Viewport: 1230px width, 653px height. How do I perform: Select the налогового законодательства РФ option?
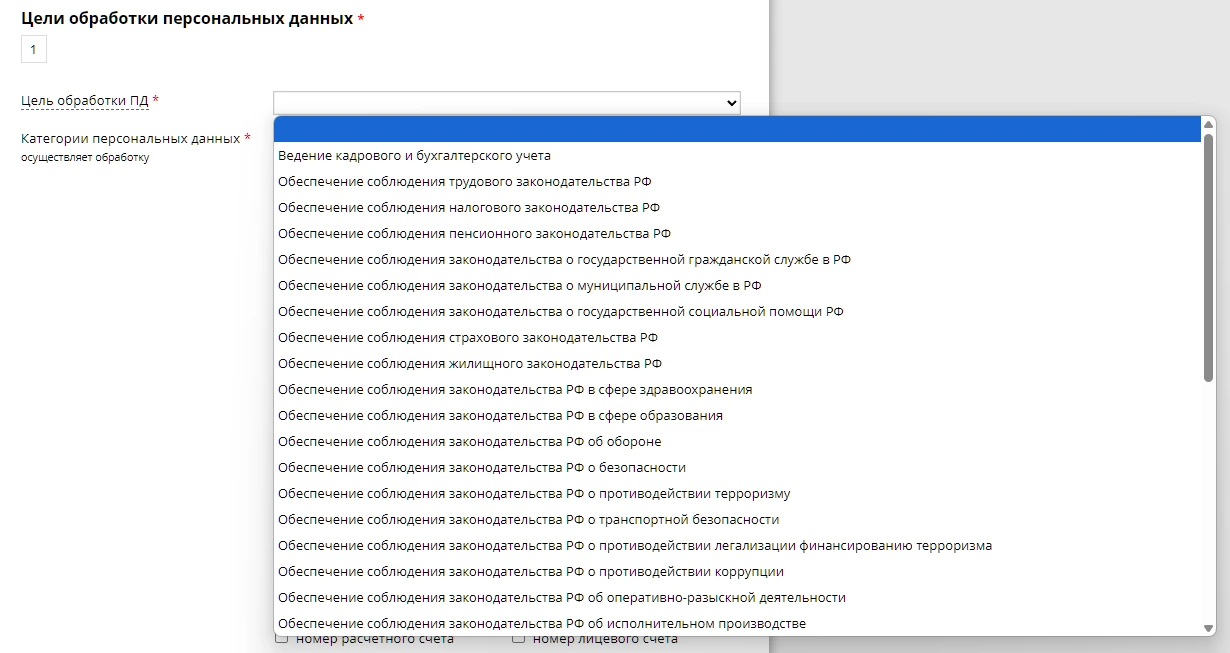pyautogui.click(x=469, y=208)
